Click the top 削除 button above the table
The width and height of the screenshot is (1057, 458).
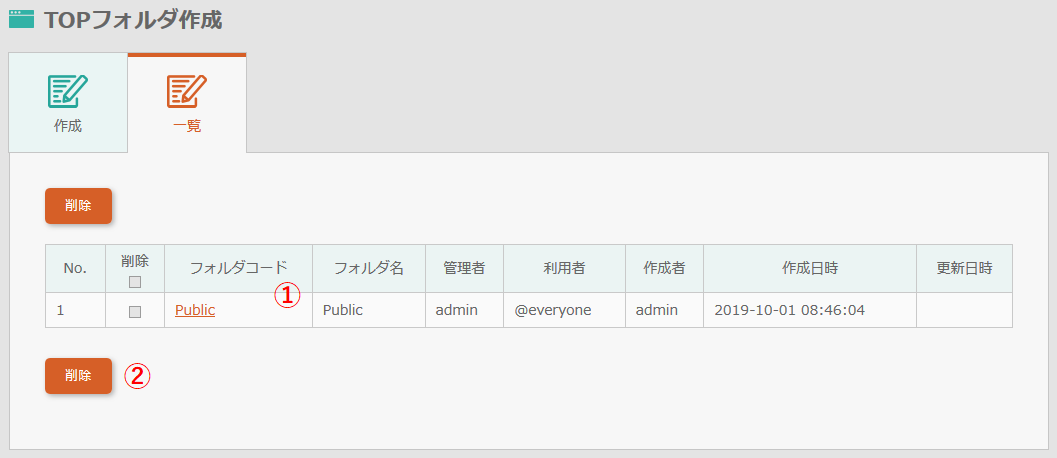pyautogui.click(x=78, y=206)
